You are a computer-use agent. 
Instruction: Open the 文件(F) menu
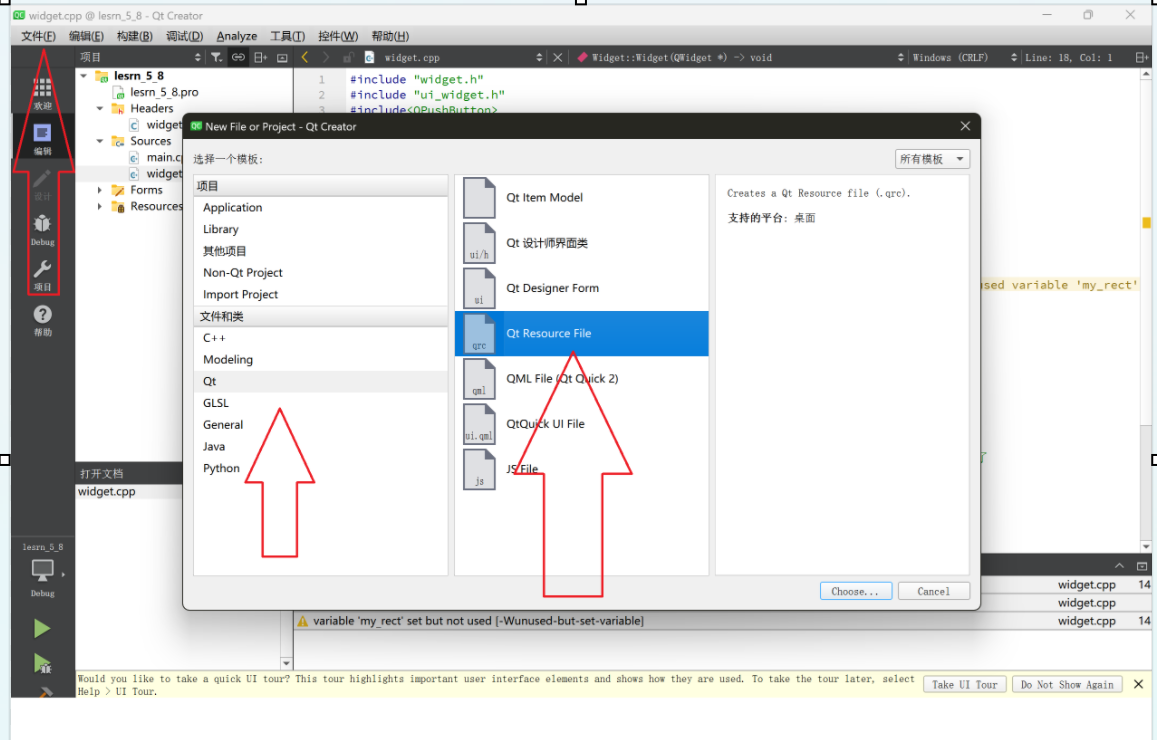38,36
